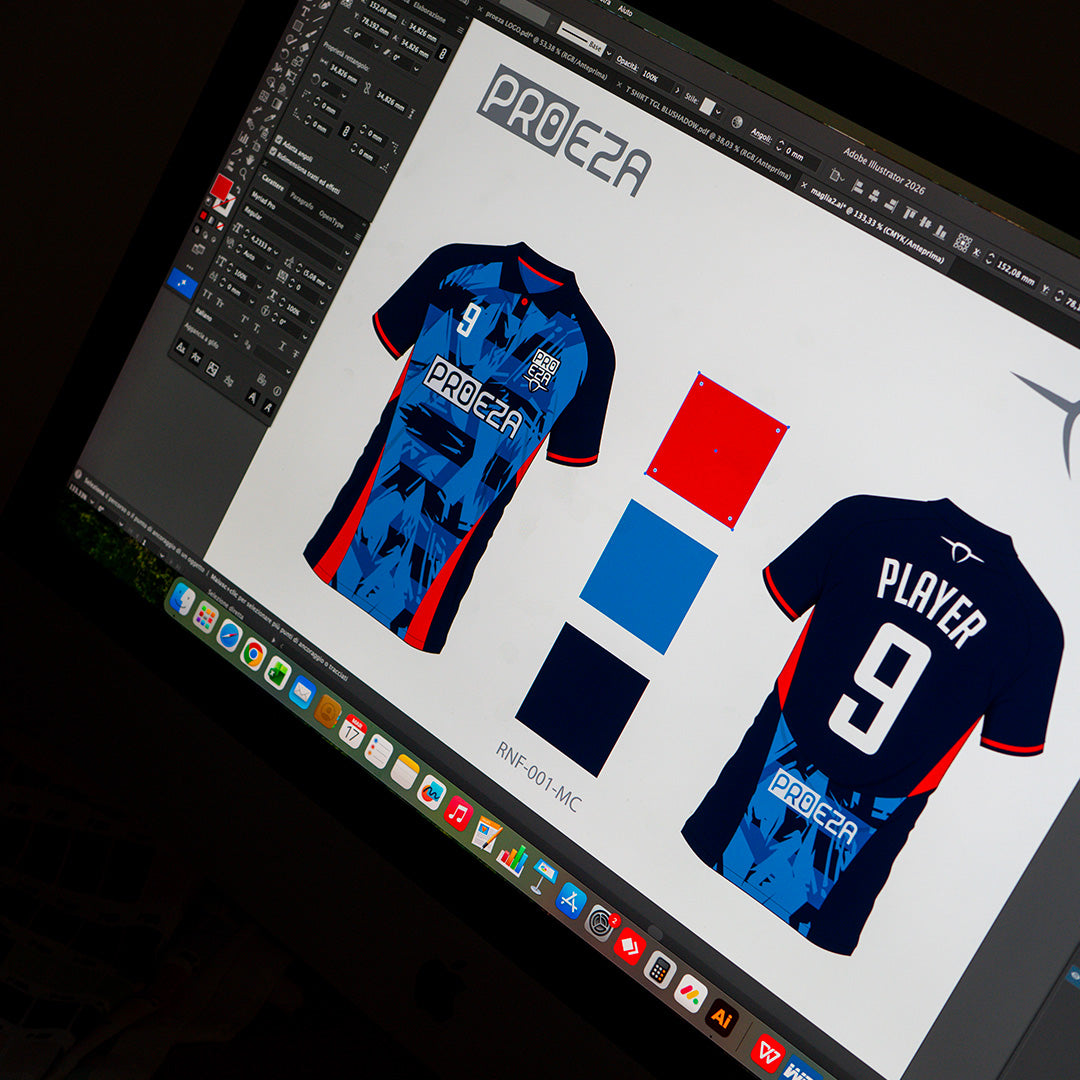Screen dimensions: 1080x1080
Task: Open Google Chrome from the Dock
Action: pos(252,654)
